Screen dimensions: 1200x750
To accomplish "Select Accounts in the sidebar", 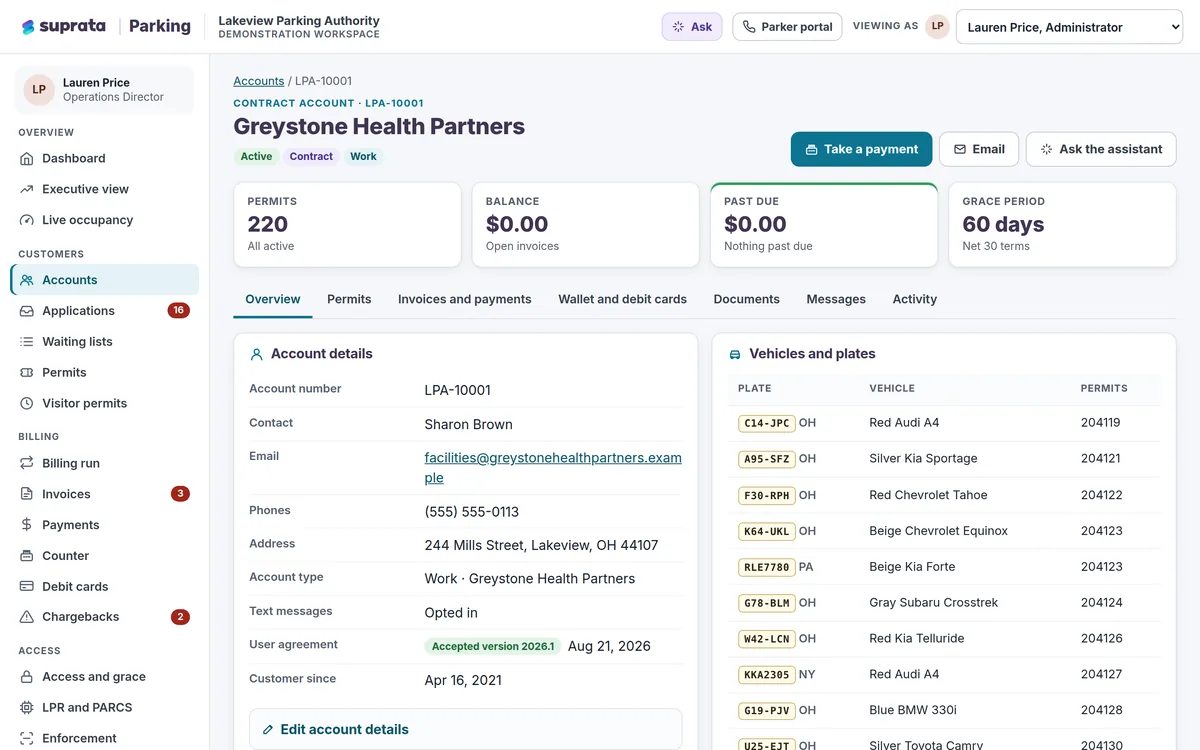I will tap(105, 280).
